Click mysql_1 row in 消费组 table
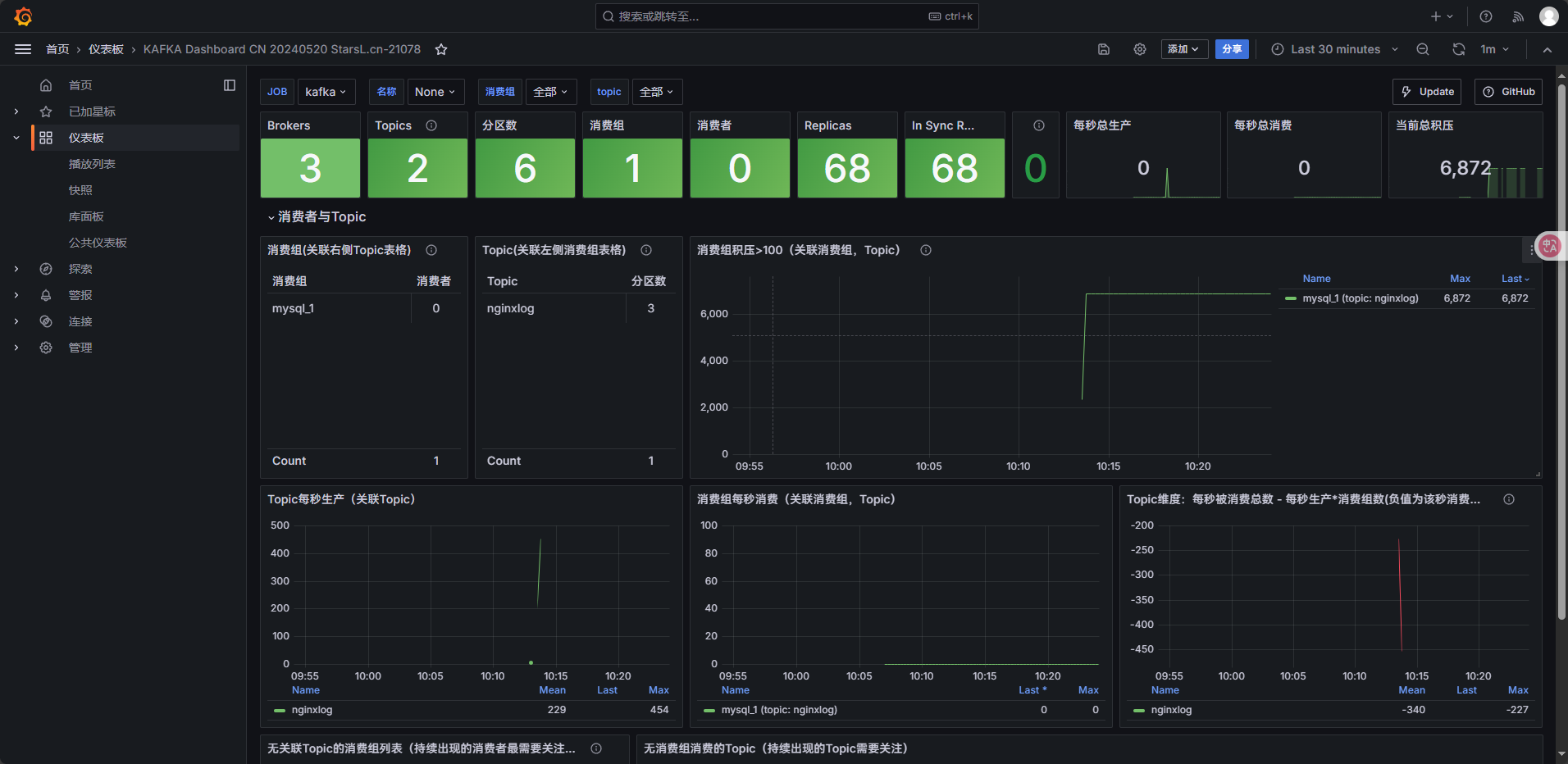This screenshot has height=764, width=1568. coord(362,308)
